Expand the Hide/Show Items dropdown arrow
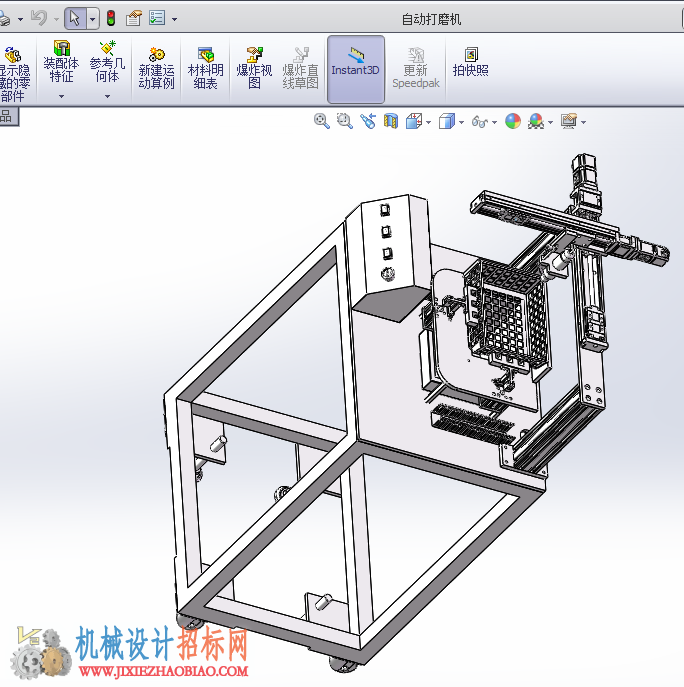 click(x=494, y=122)
